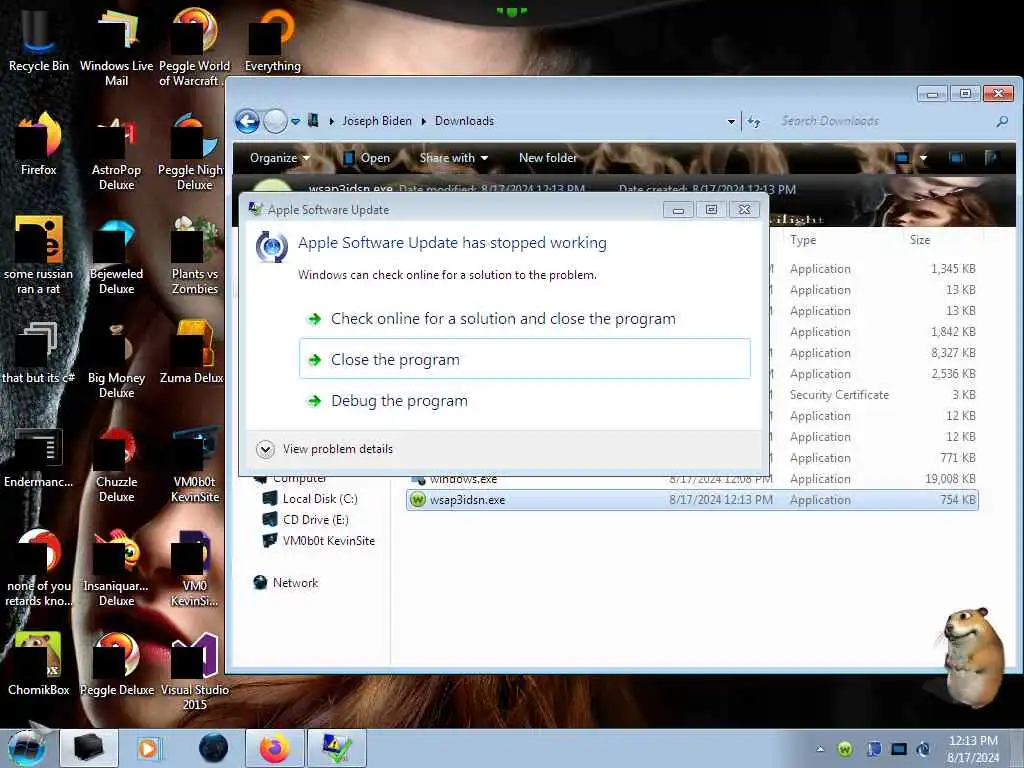Select Big Money Deluxe desktop shortcut
The image size is (1024, 768).
116,360
